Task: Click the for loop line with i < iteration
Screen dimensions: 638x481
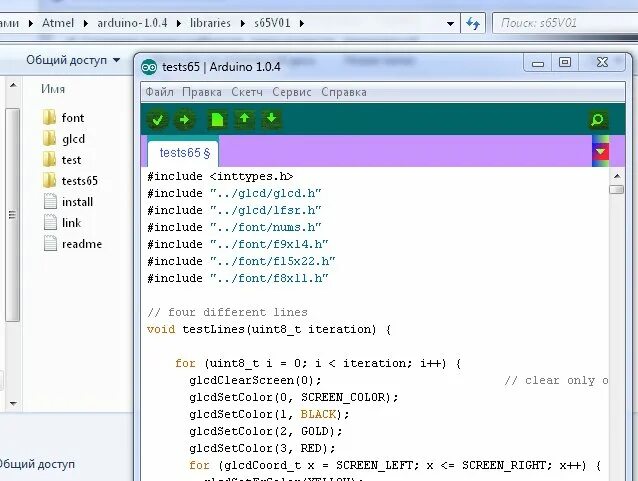Action: (318, 363)
